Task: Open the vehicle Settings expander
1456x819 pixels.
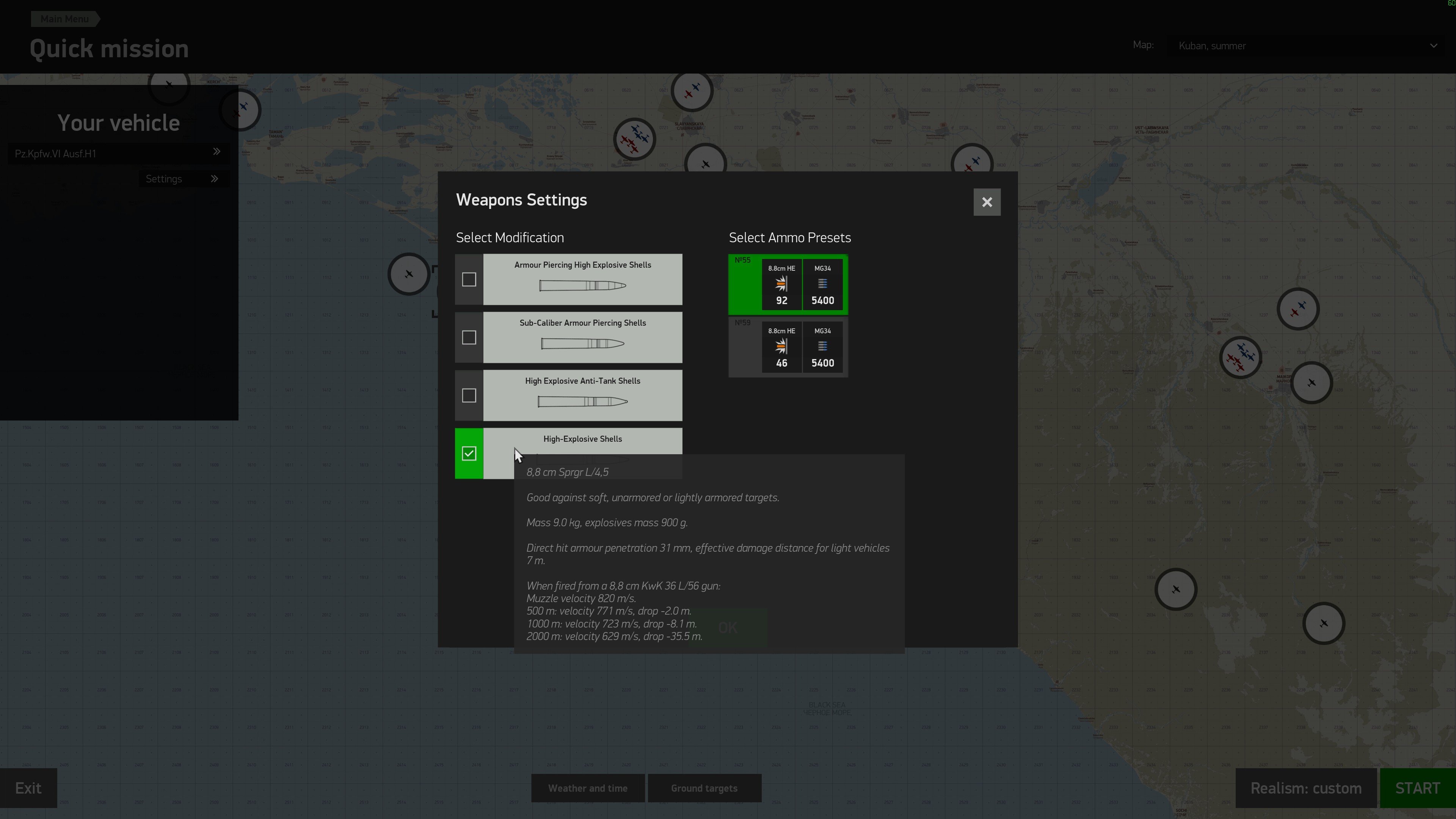Action: pyautogui.click(x=184, y=179)
